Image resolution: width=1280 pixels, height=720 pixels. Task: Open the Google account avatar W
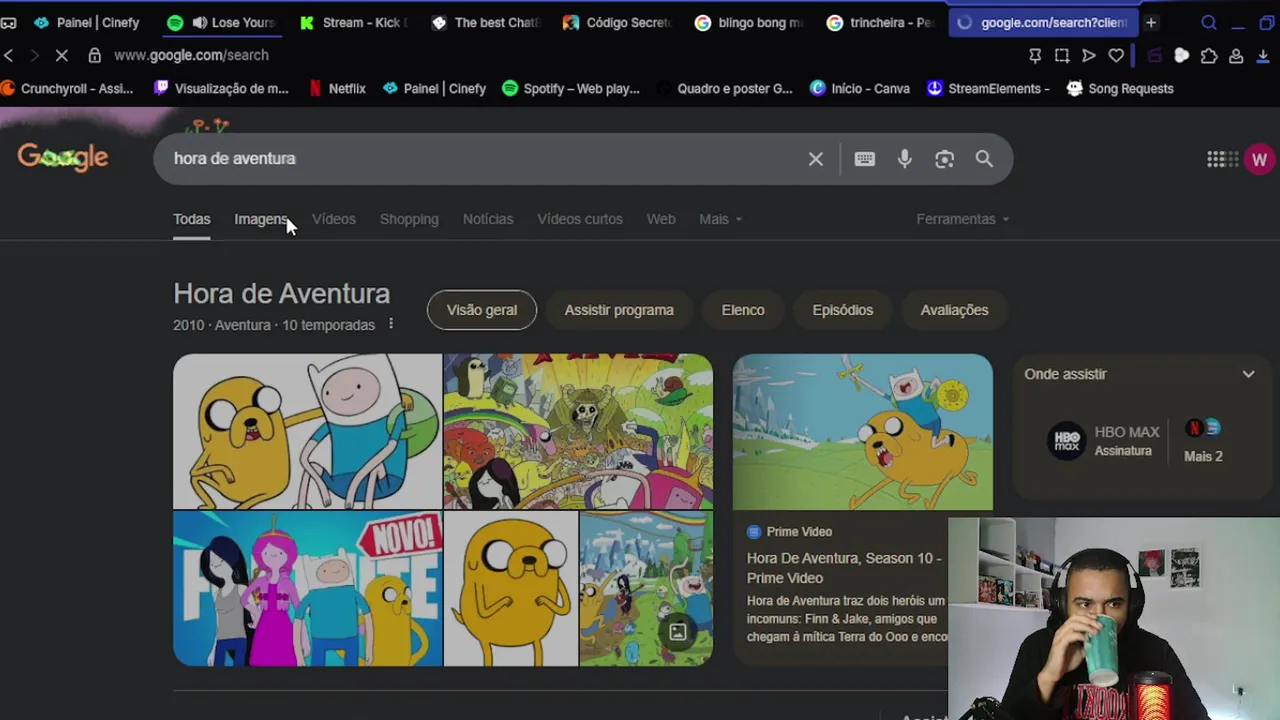coord(1259,159)
